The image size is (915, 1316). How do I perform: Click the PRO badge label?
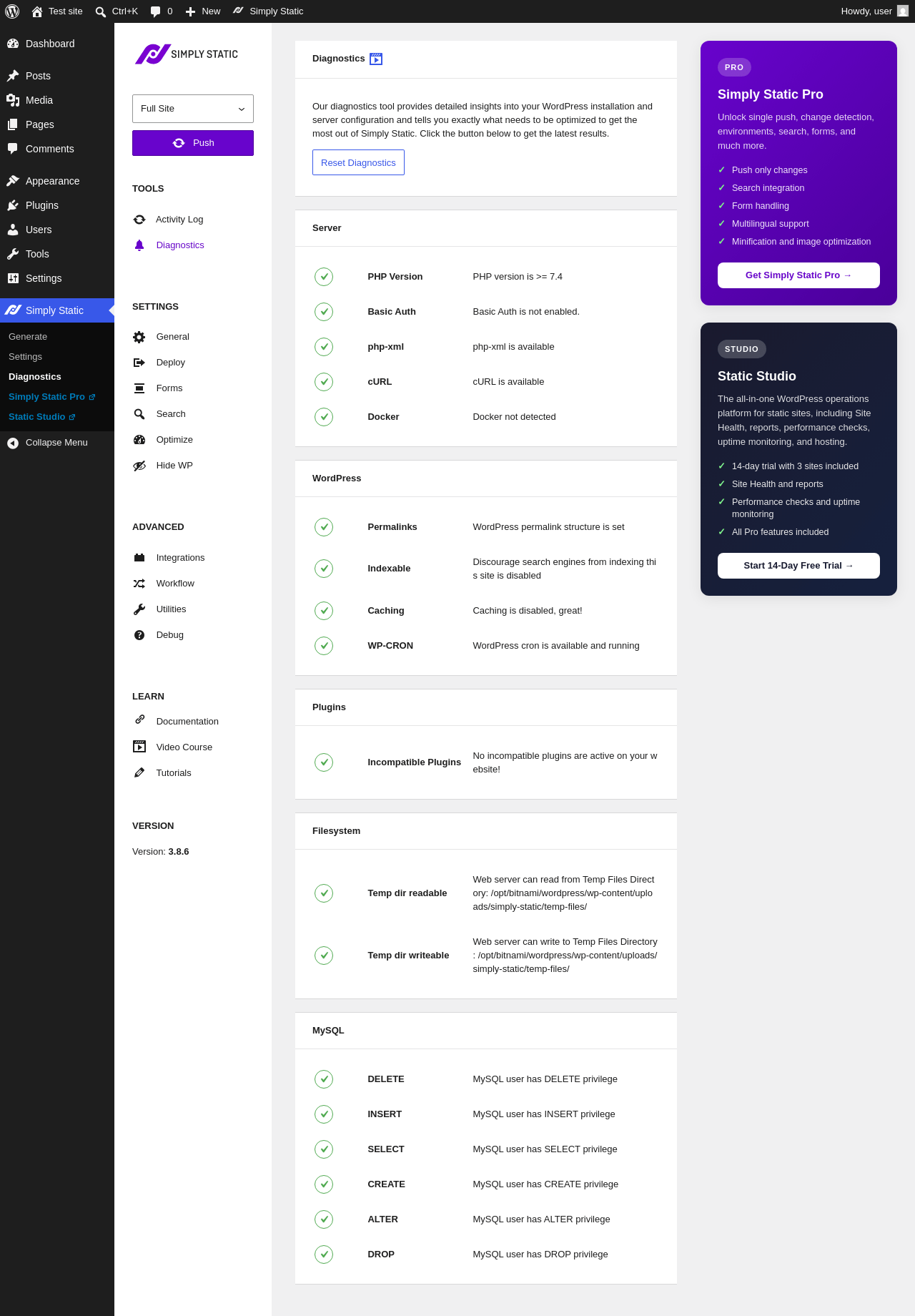point(734,67)
